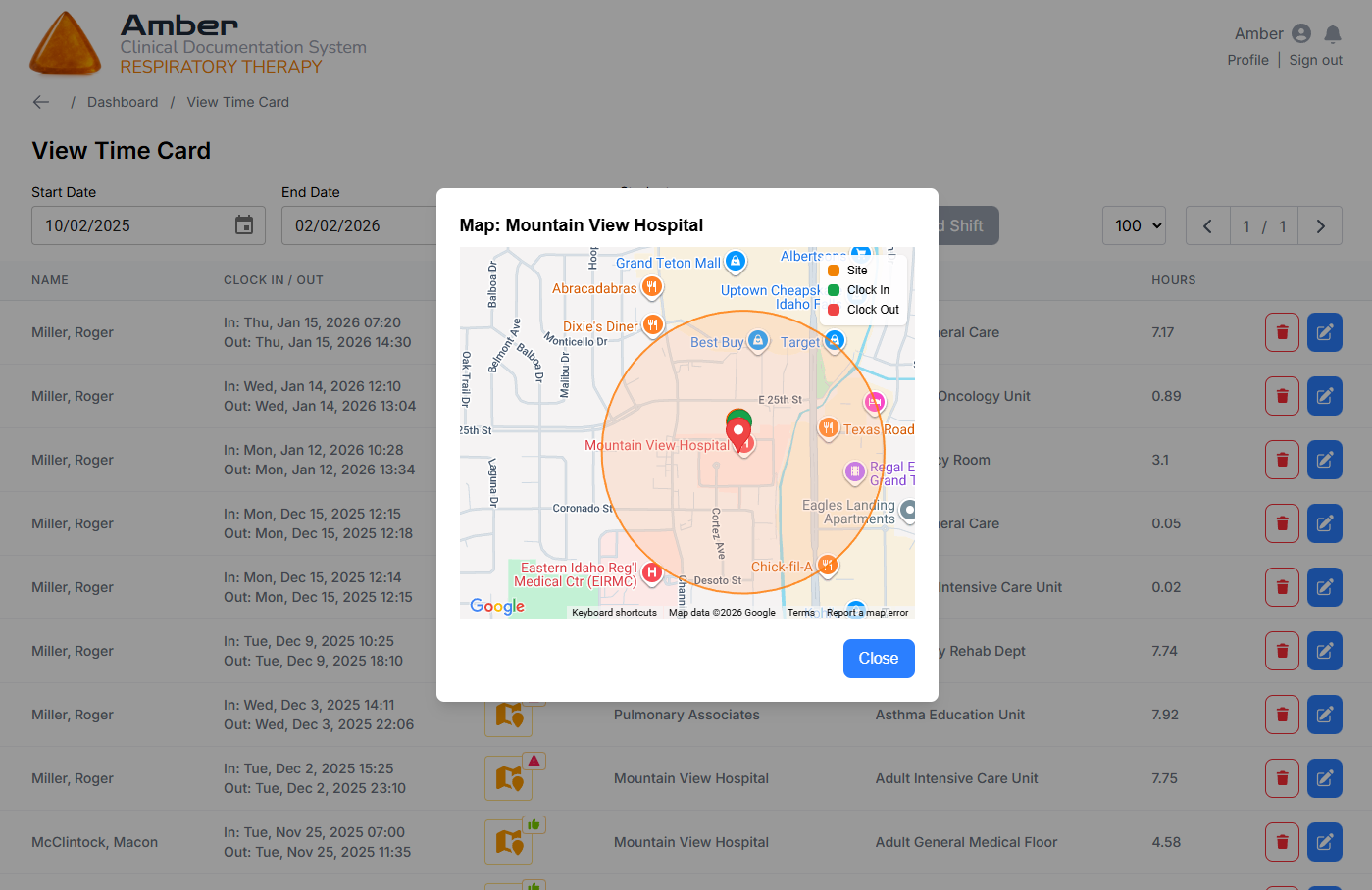Delete the Jan 15, 2026 time entry
The width and height of the screenshot is (1372, 890).
point(1282,332)
